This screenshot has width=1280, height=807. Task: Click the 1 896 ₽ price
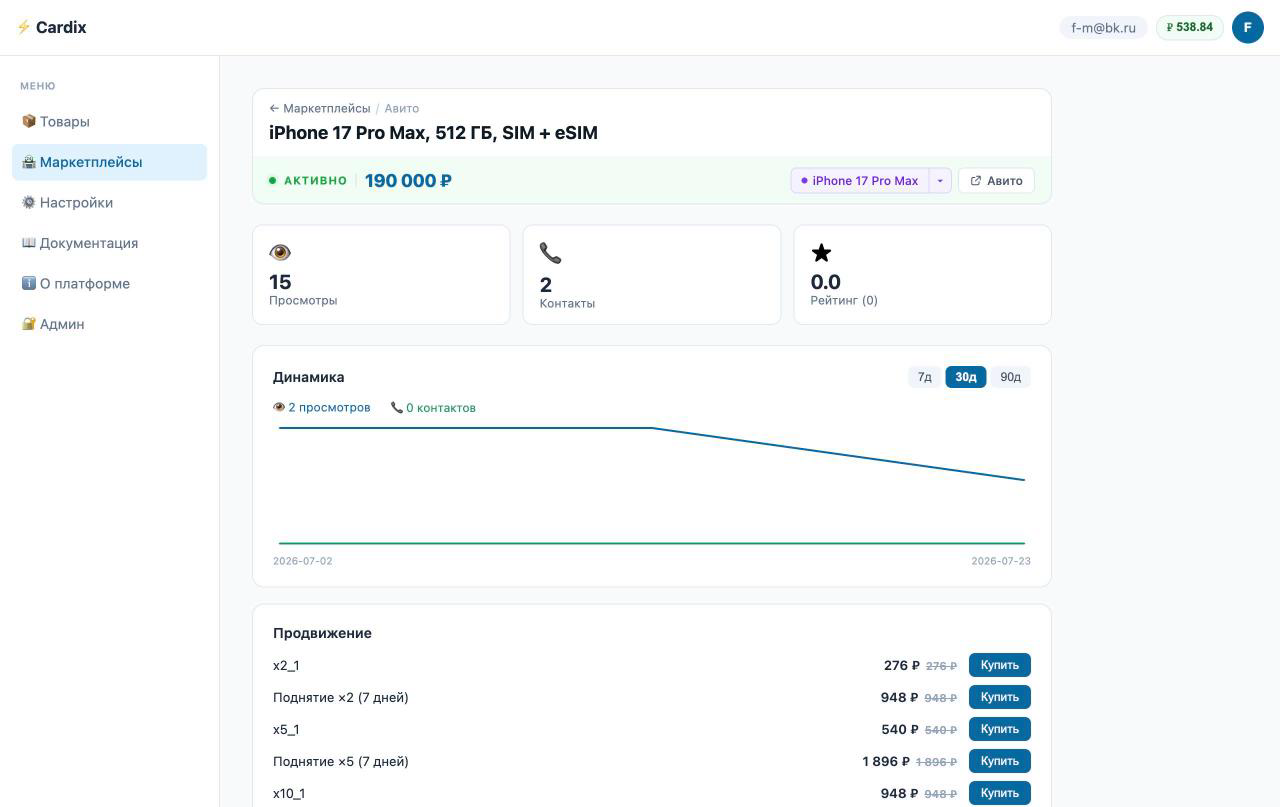[886, 761]
